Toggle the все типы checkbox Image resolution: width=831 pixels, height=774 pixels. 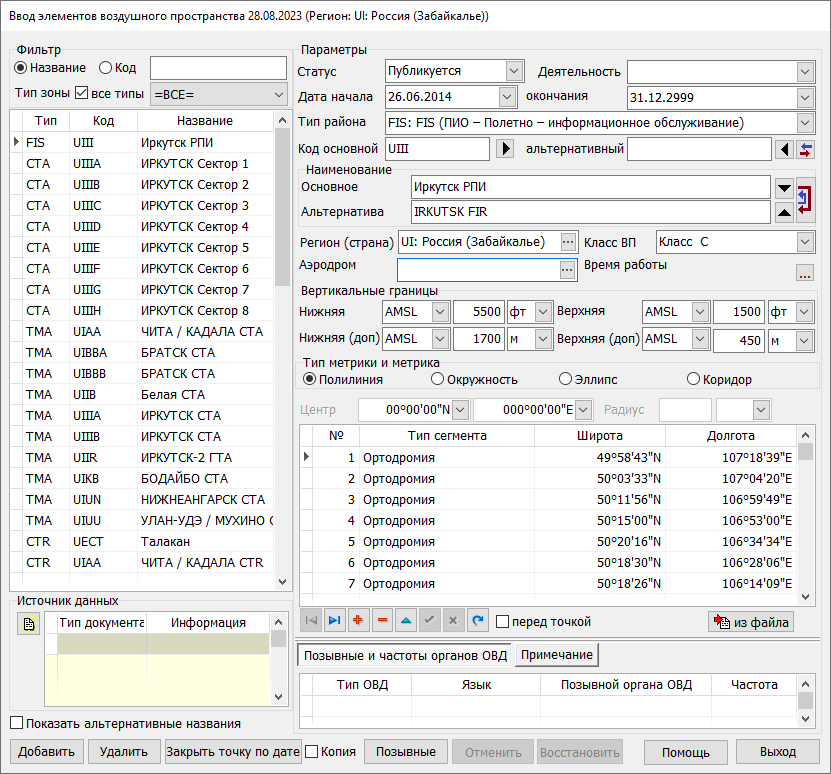(82, 94)
